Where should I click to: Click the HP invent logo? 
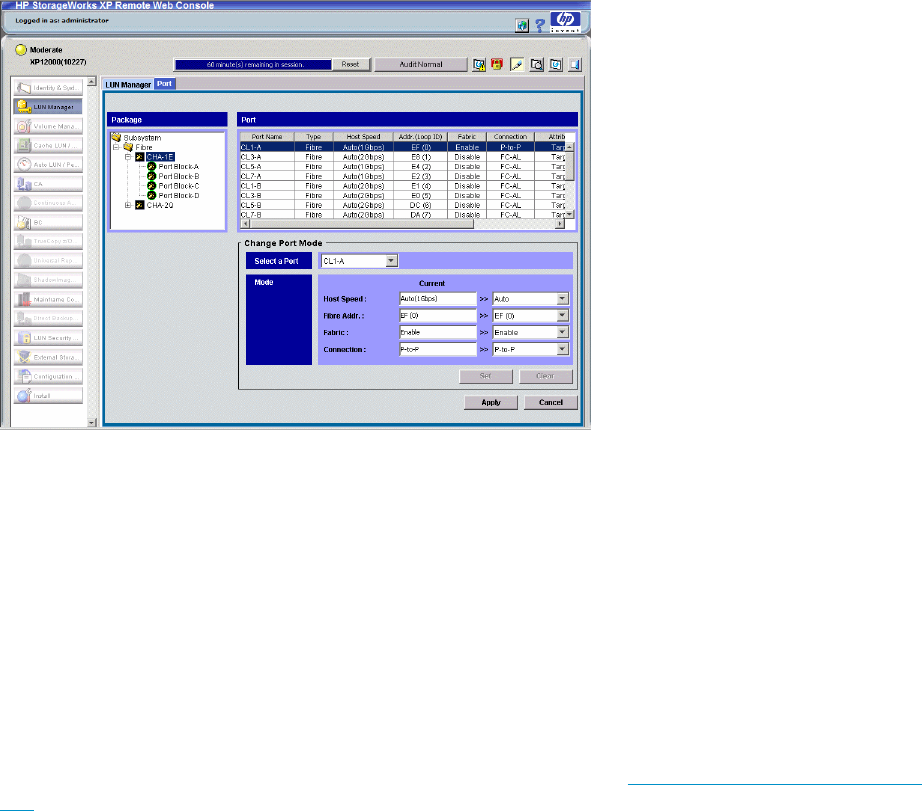coord(565,21)
